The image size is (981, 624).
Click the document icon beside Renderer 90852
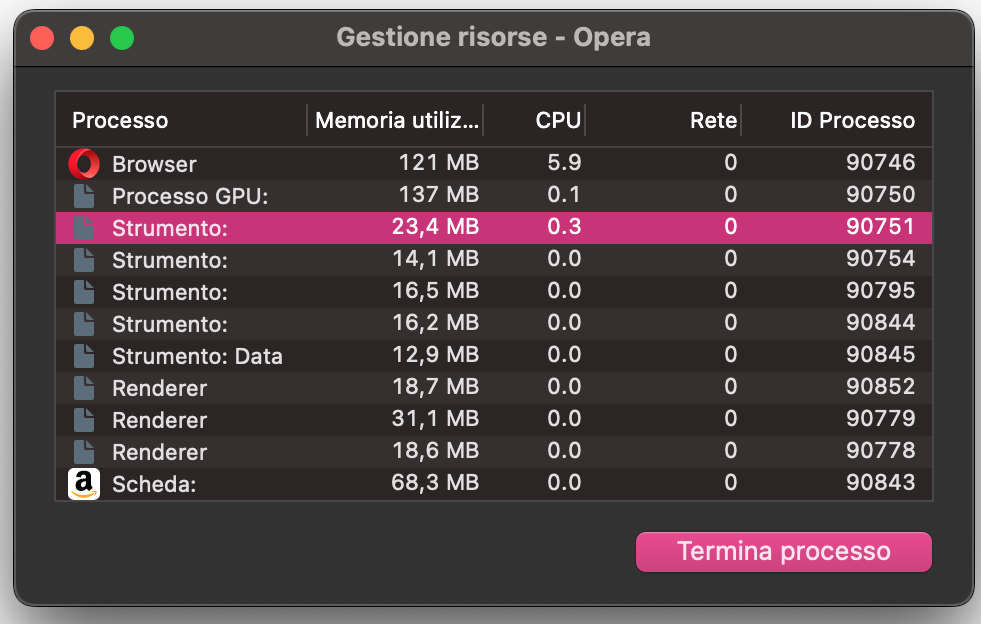(x=84, y=388)
